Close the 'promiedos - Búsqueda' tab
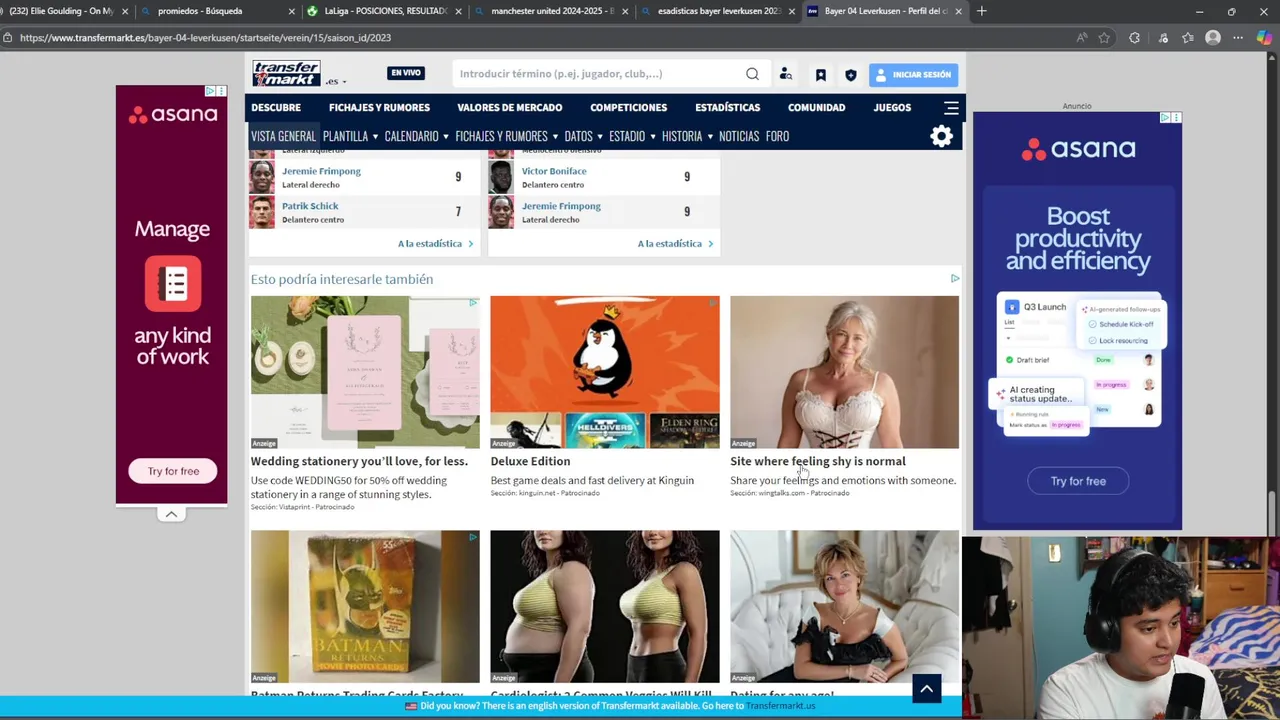 click(x=291, y=11)
